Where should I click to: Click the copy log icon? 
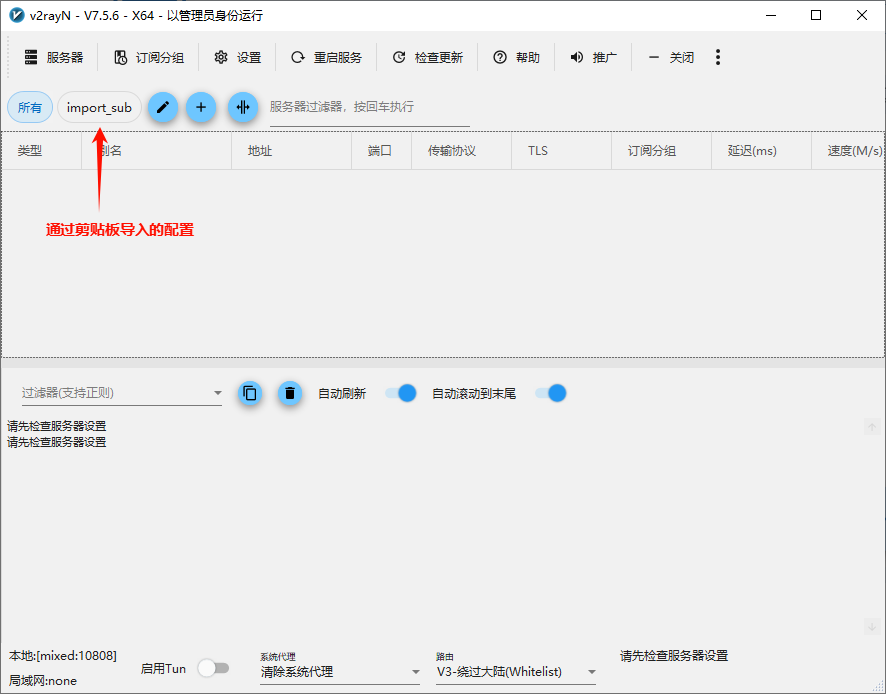pyautogui.click(x=250, y=393)
